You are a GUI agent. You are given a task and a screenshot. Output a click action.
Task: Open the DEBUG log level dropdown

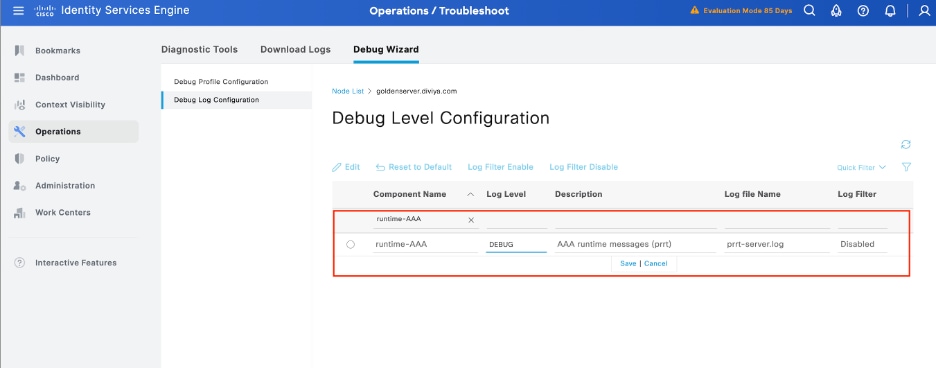(516, 244)
